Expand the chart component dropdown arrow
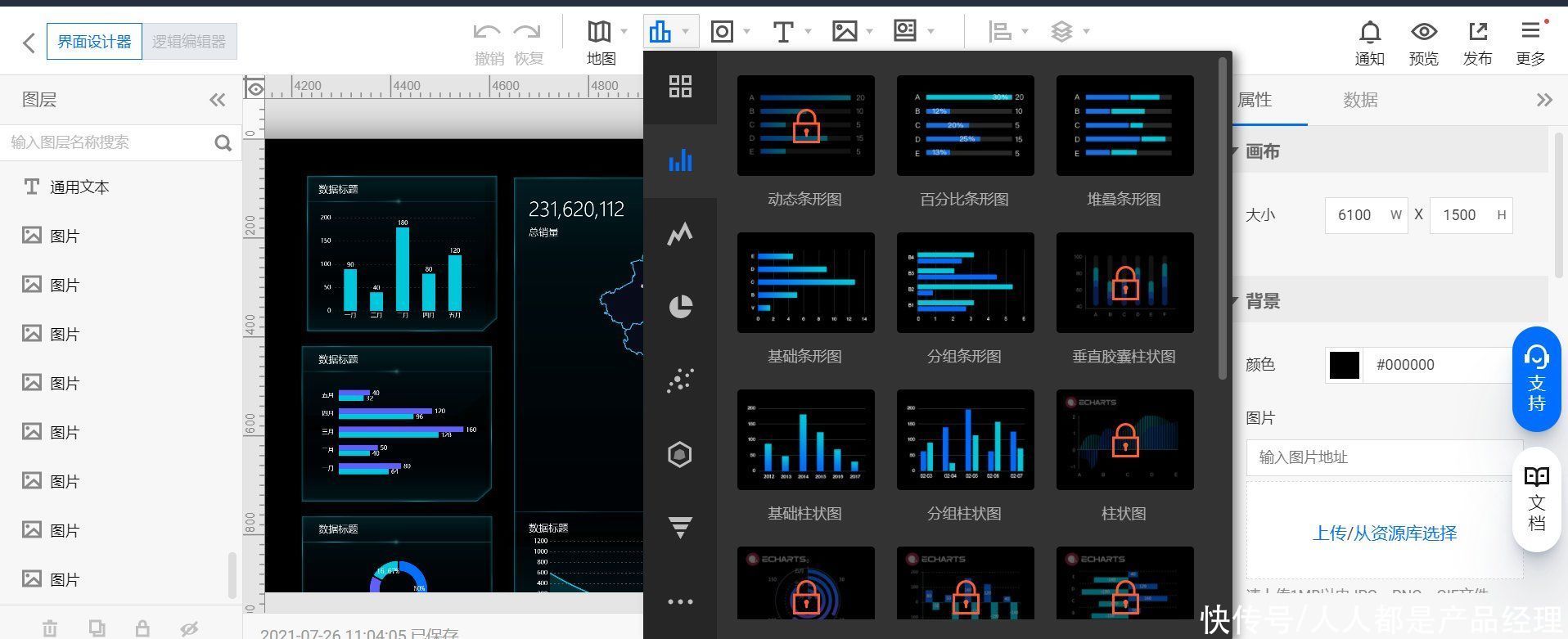Viewport: 1568px width, 639px height. point(686,32)
